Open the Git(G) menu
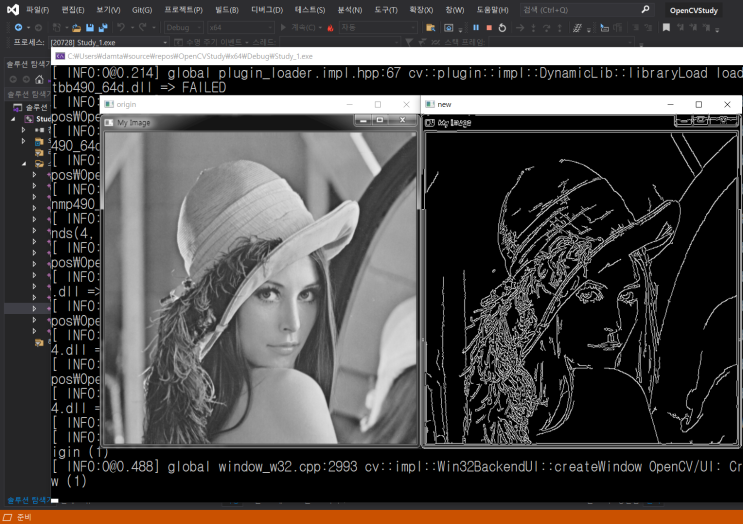The image size is (743, 524). pyautogui.click(x=142, y=10)
